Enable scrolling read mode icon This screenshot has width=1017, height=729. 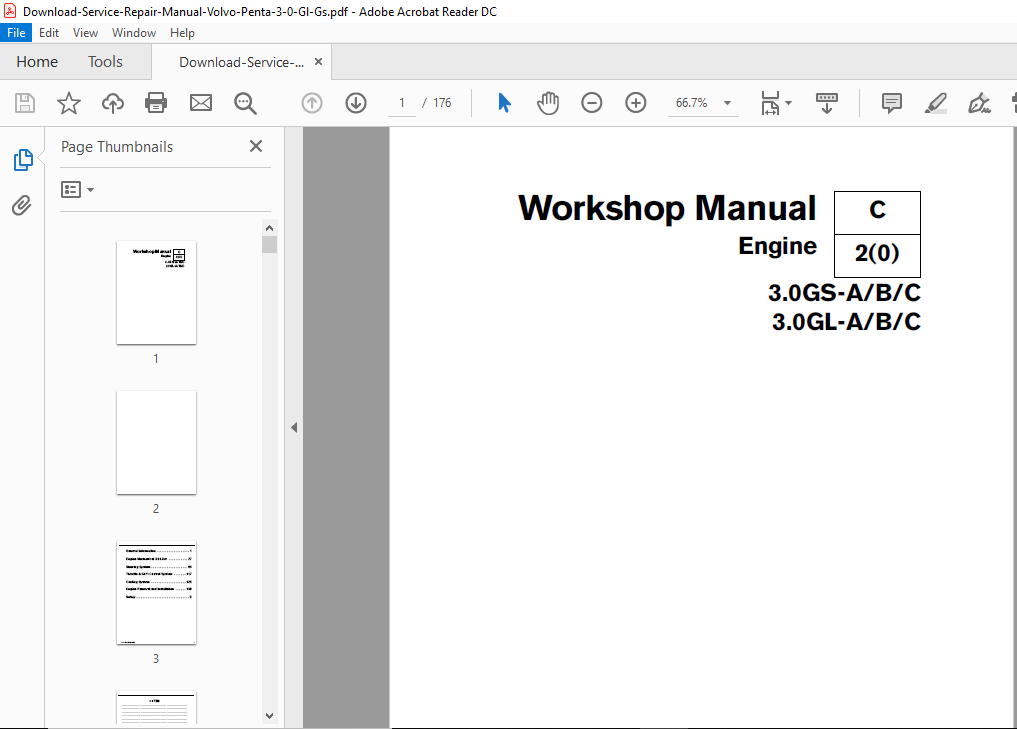827,103
